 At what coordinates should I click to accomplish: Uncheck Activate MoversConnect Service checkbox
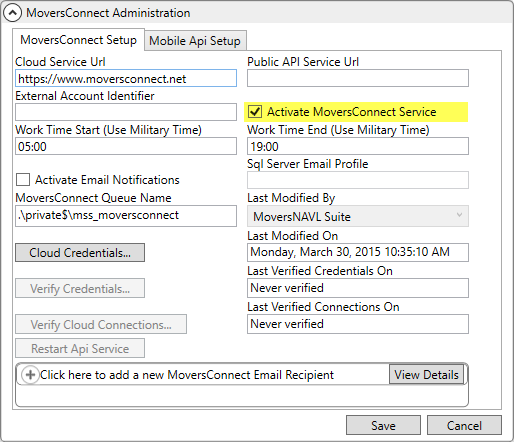click(255, 112)
